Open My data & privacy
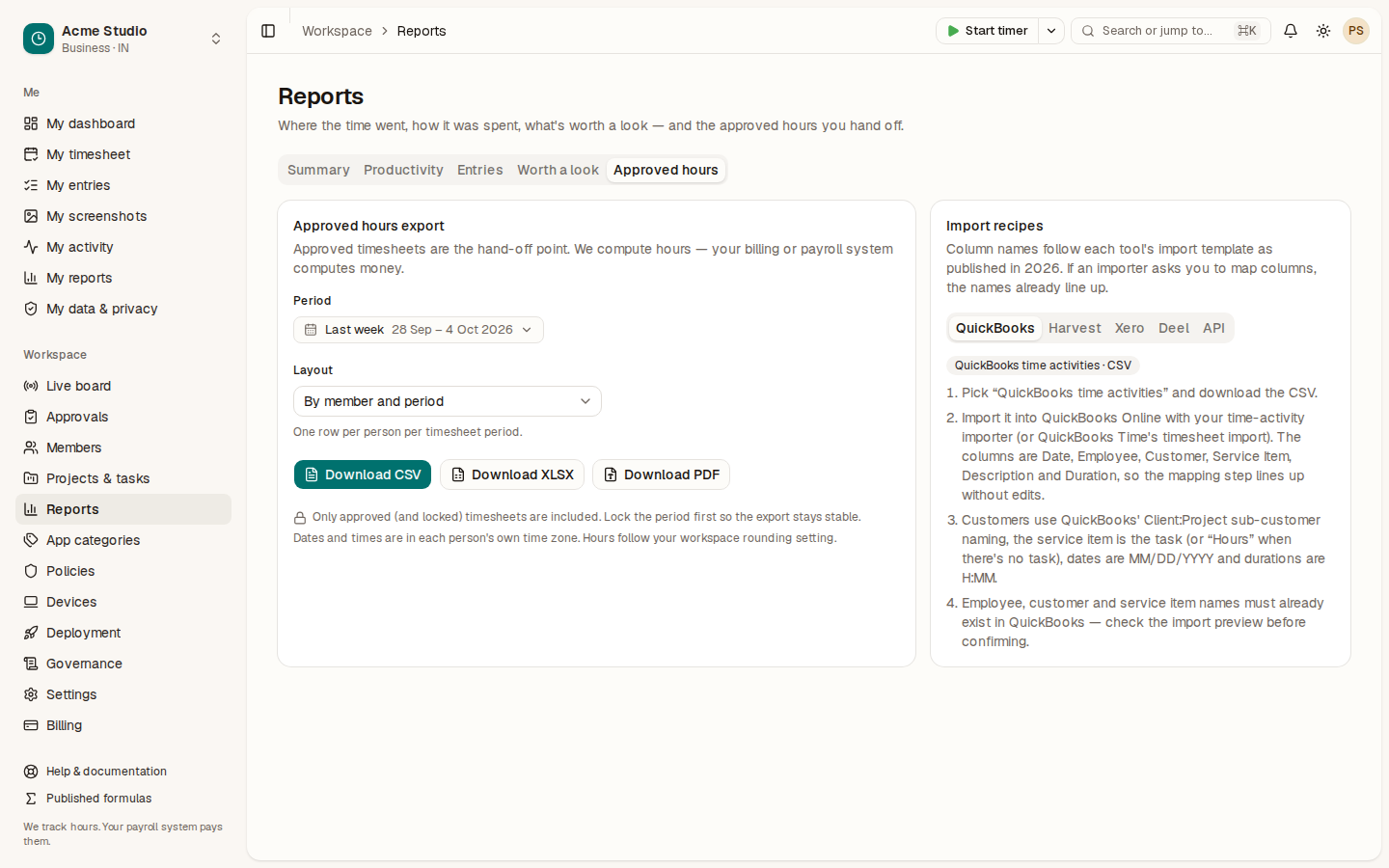1389x868 pixels. (x=123, y=309)
